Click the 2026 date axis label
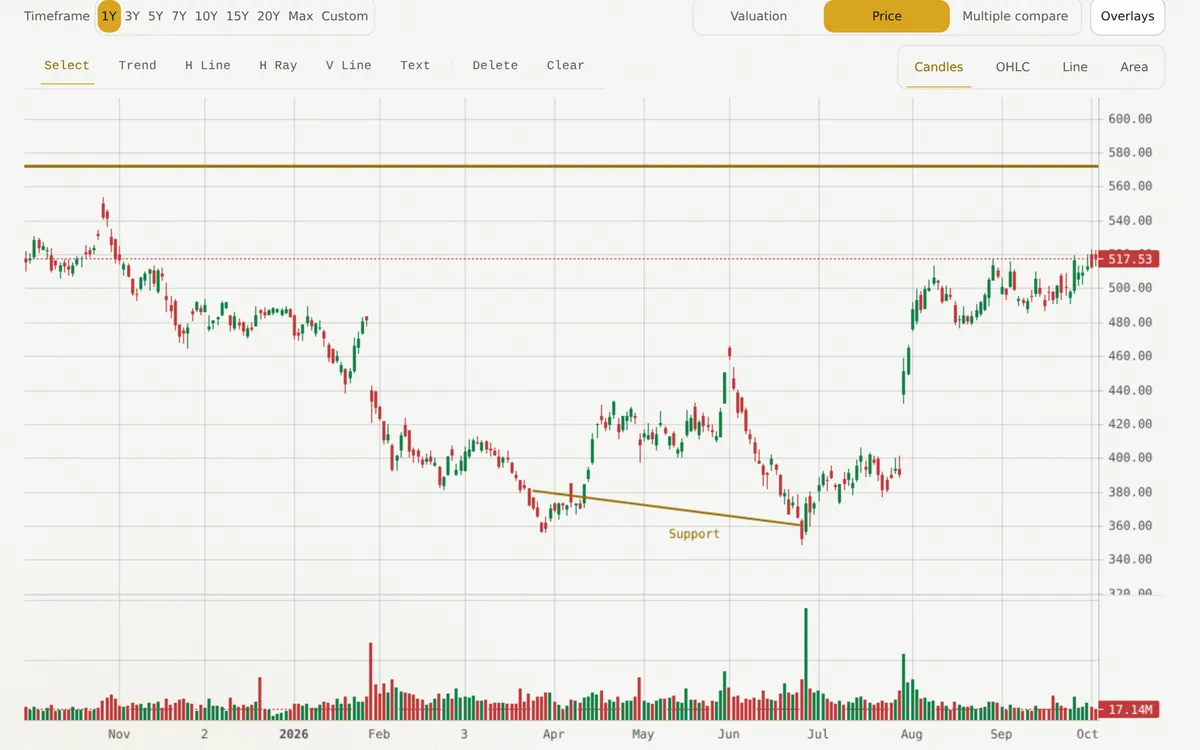The width and height of the screenshot is (1200, 750). tap(293, 734)
